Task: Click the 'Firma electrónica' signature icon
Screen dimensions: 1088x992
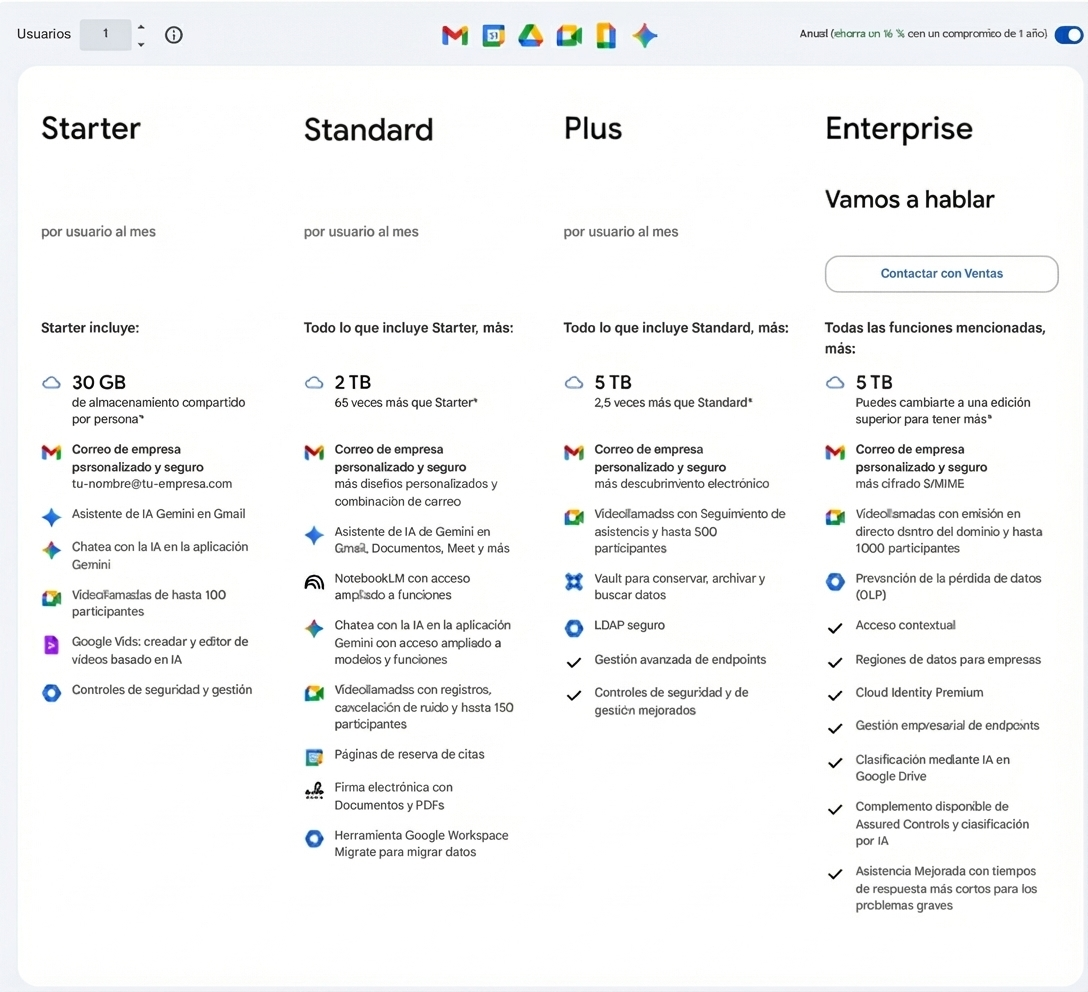Action: (314, 791)
